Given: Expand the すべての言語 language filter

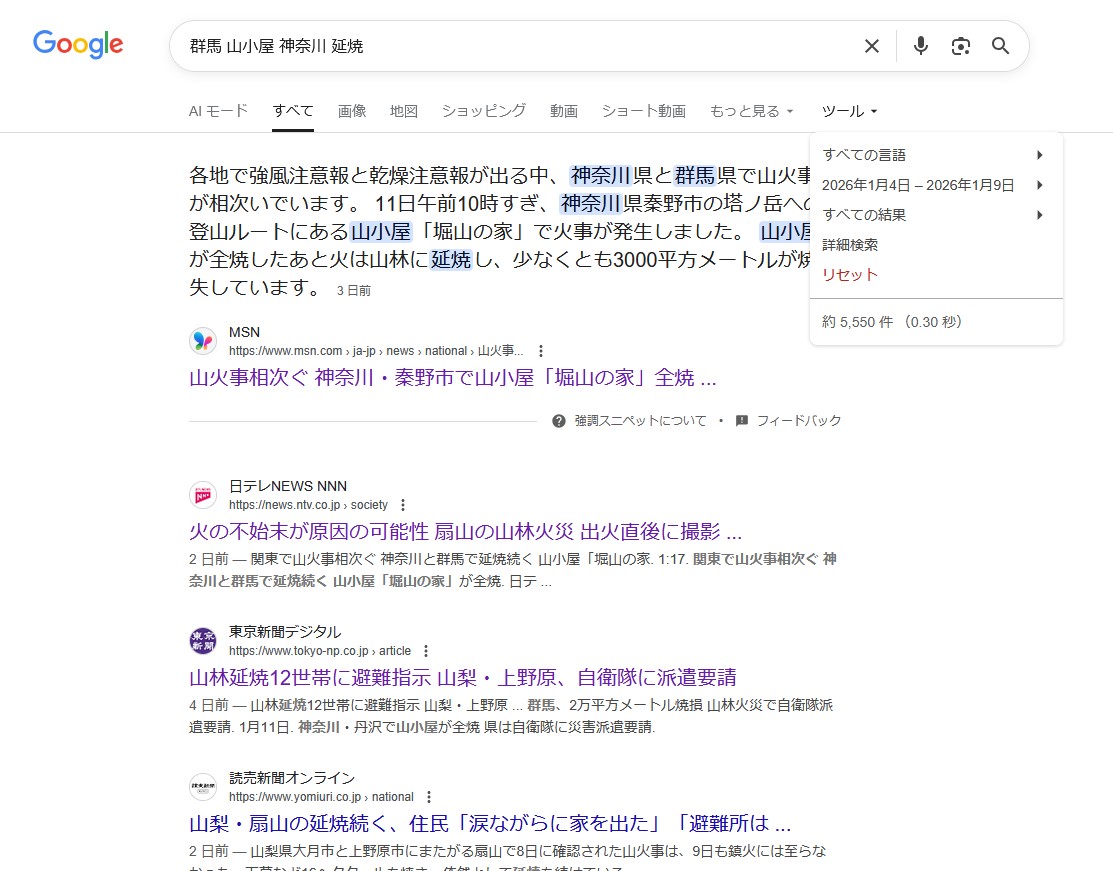Looking at the screenshot, I should pyautogui.click(x=933, y=155).
